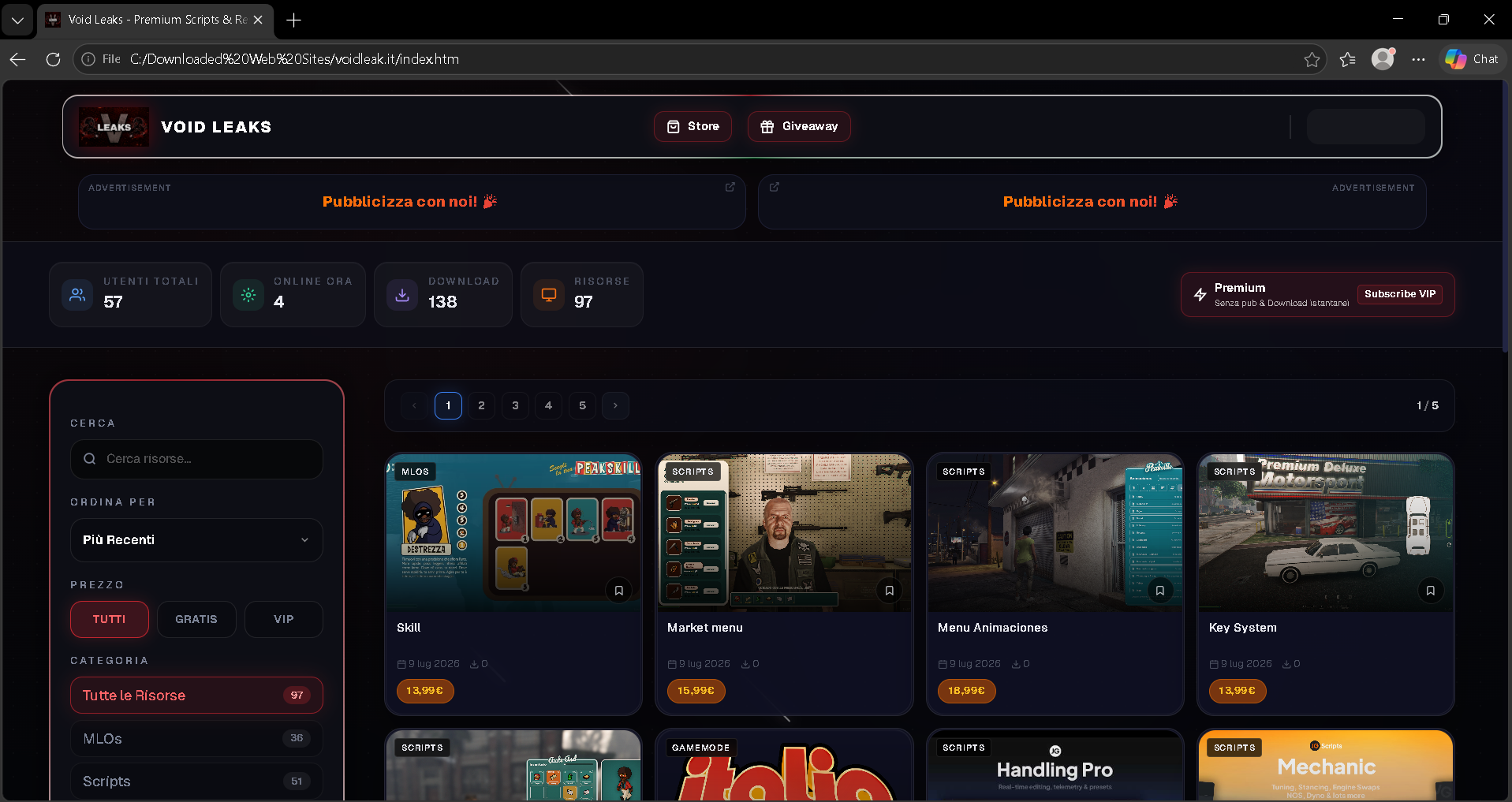The height and width of the screenshot is (802, 1512).
Task: Go to page 3
Action: (x=515, y=405)
